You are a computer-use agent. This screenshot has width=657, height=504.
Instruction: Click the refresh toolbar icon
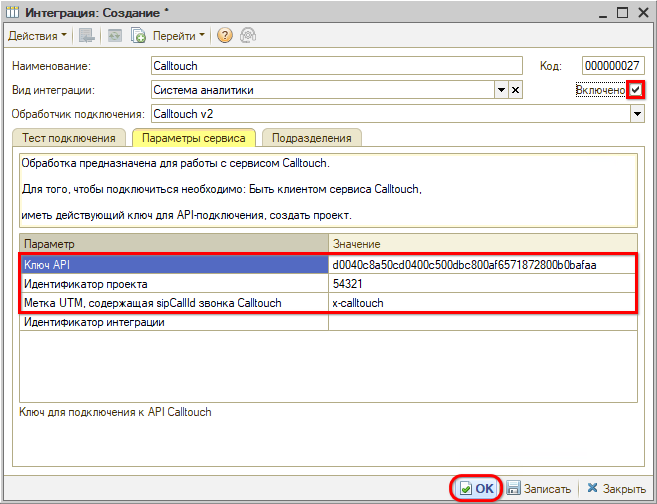(114, 36)
